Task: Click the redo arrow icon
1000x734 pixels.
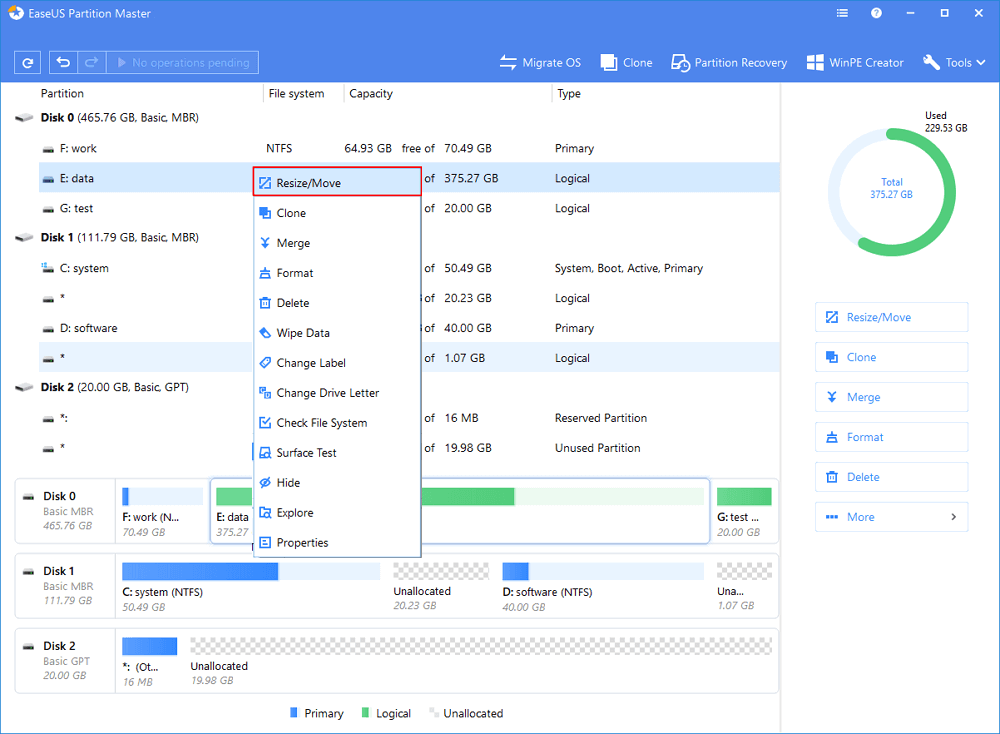Action: [x=91, y=62]
